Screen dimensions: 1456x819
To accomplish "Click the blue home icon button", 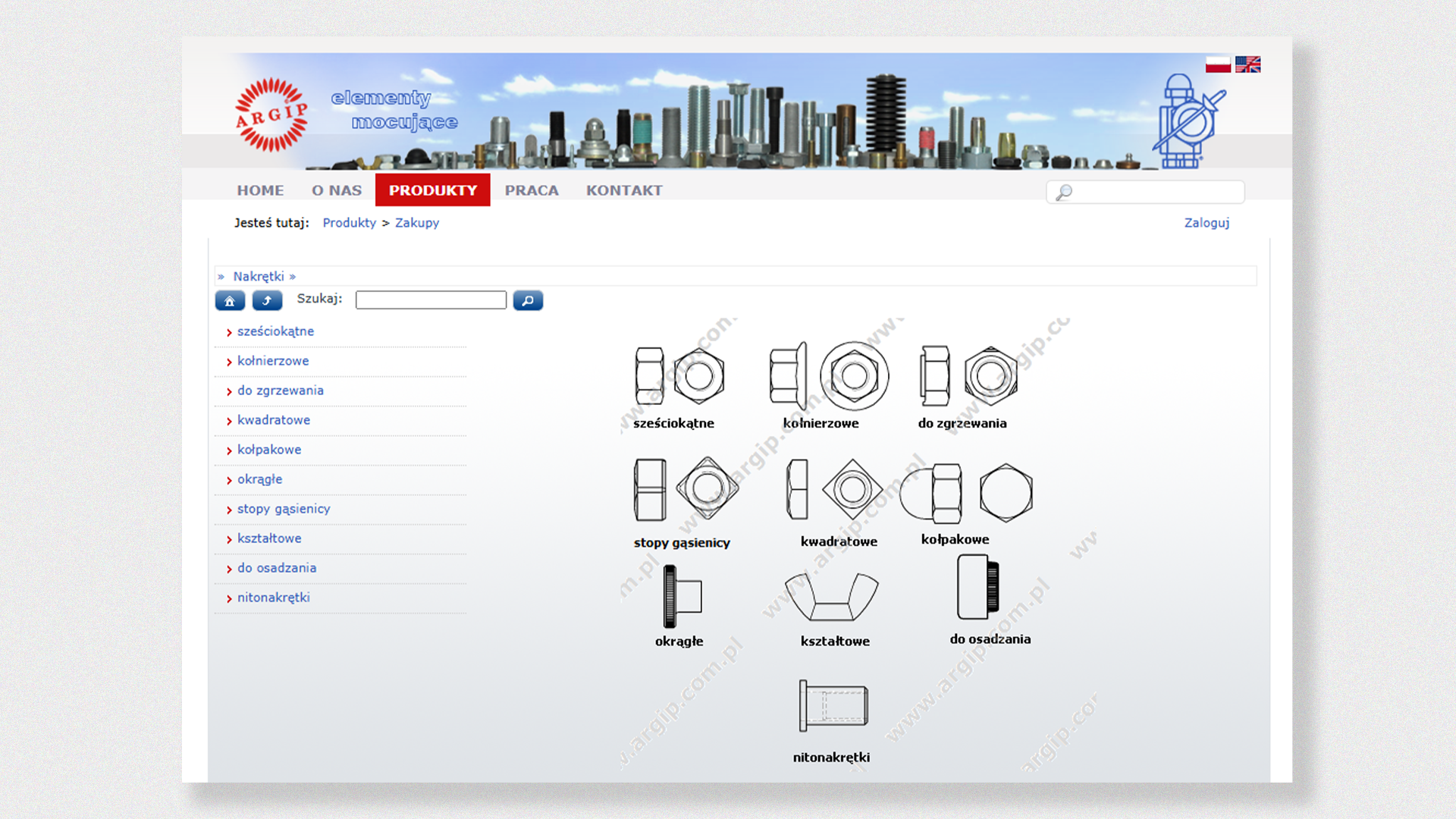I will coord(230,301).
